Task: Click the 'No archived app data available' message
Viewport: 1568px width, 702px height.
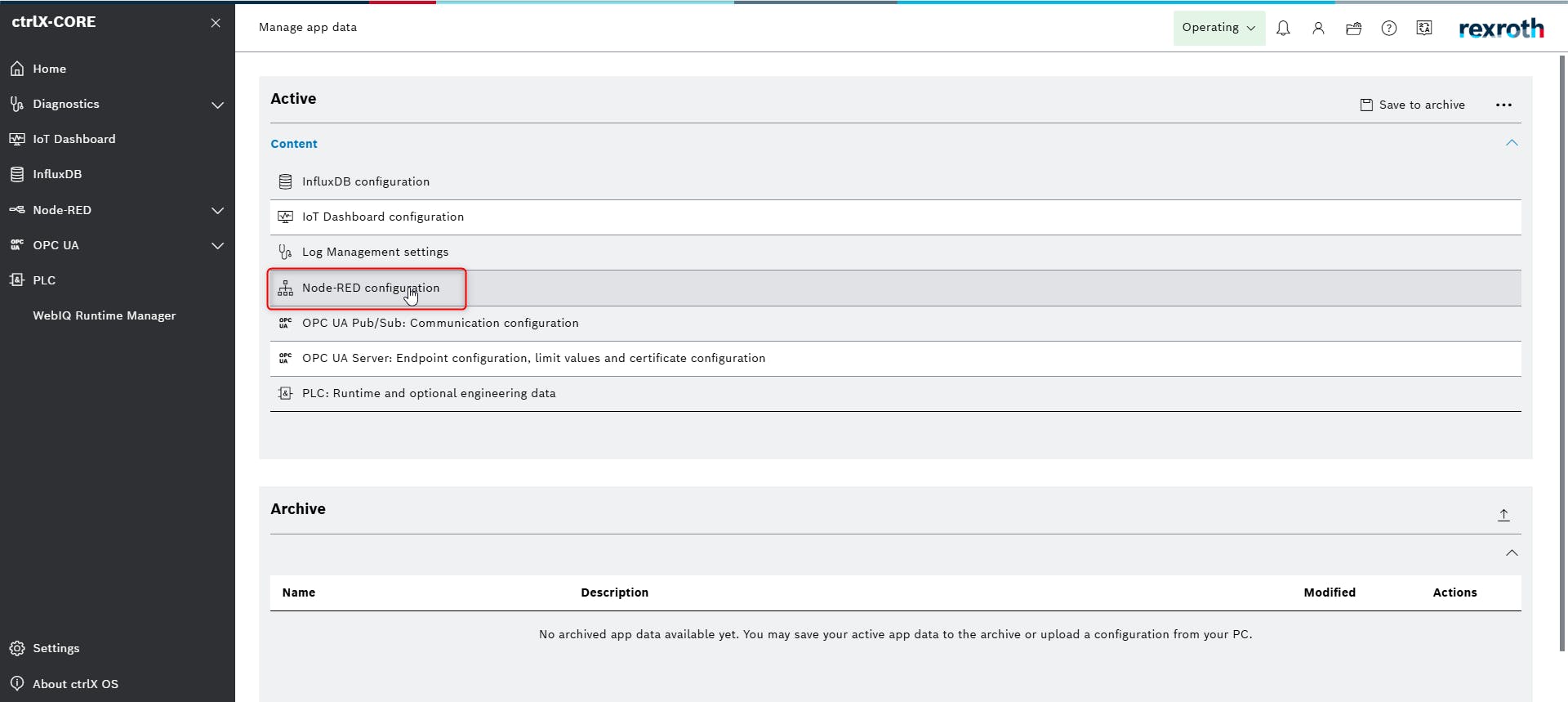Action: (895, 634)
